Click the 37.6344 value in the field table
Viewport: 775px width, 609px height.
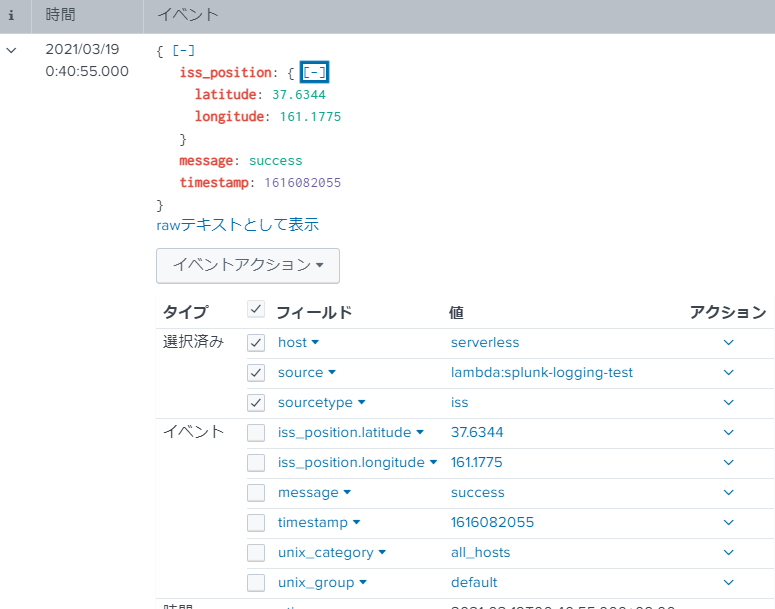coord(477,433)
